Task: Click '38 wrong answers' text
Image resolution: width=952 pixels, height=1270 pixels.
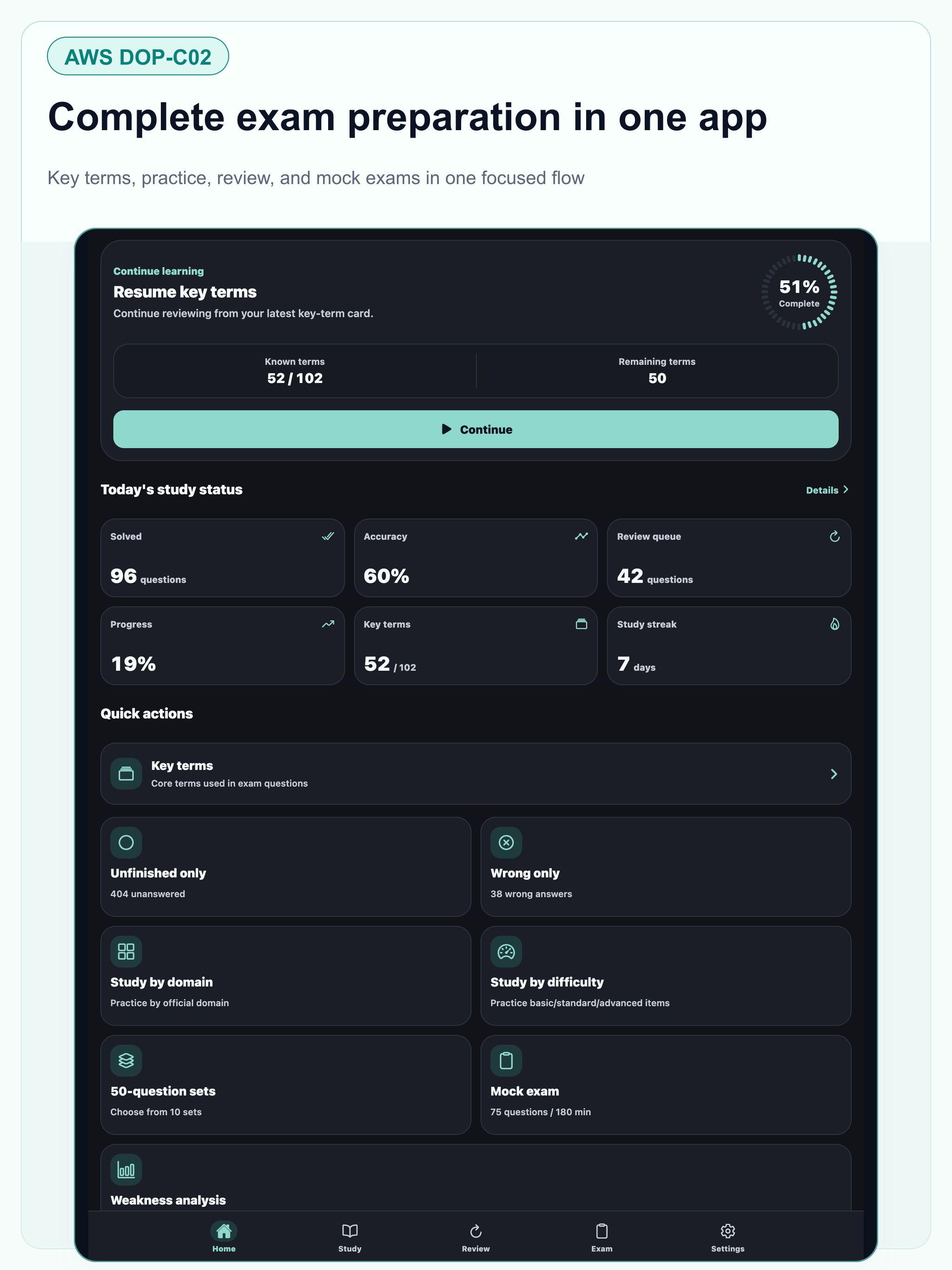Action: pos(531,894)
